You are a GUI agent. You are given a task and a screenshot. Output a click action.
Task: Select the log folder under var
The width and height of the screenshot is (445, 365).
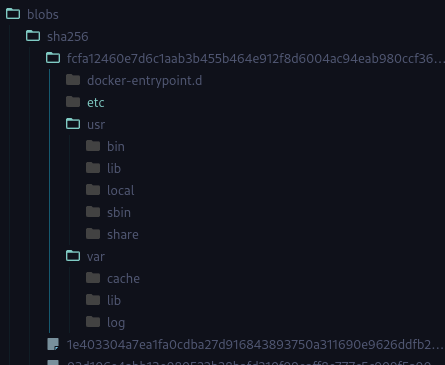pyautogui.click(x=116, y=323)
